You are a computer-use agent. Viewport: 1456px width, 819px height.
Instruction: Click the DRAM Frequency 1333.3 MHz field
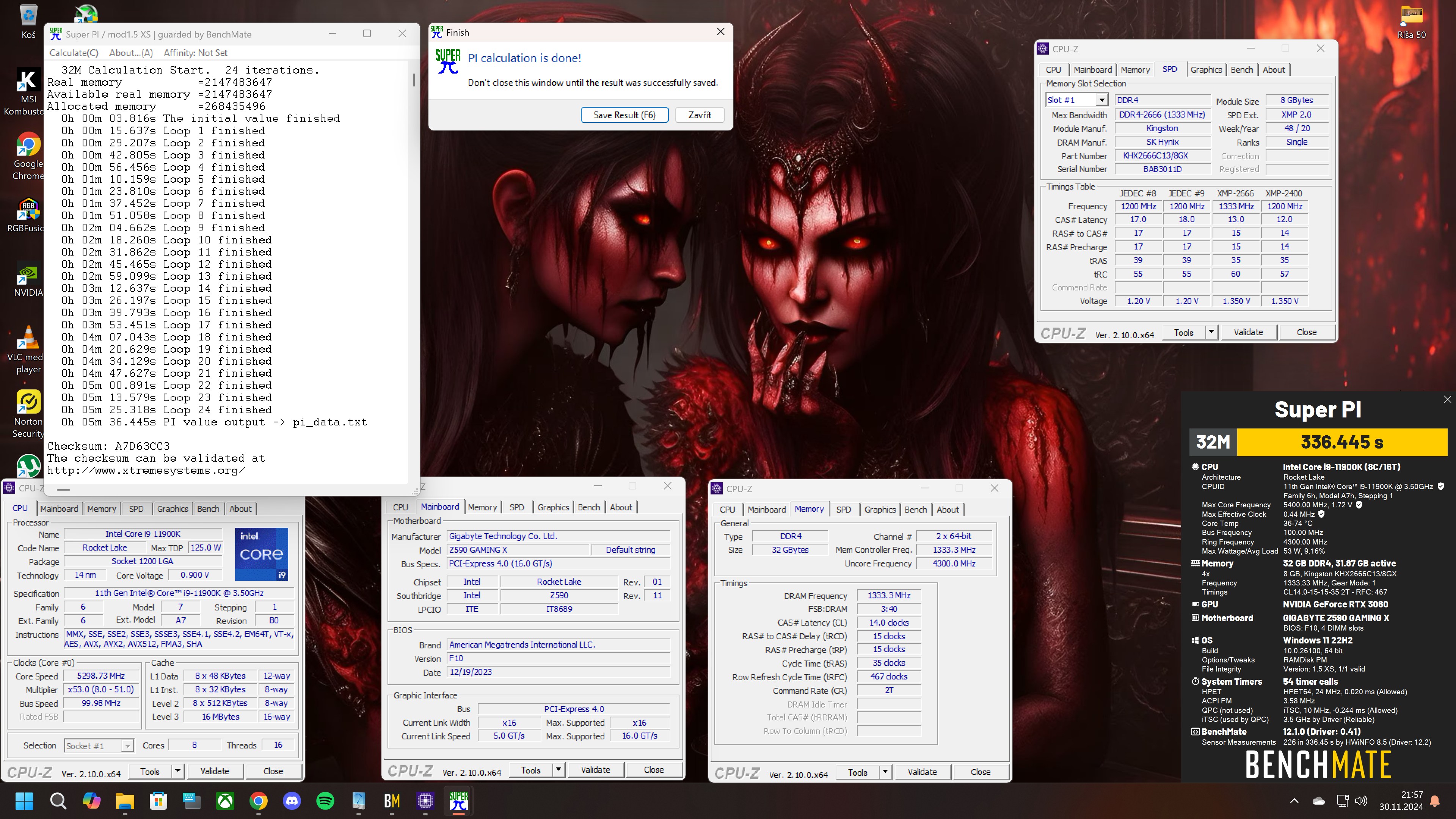888,596
